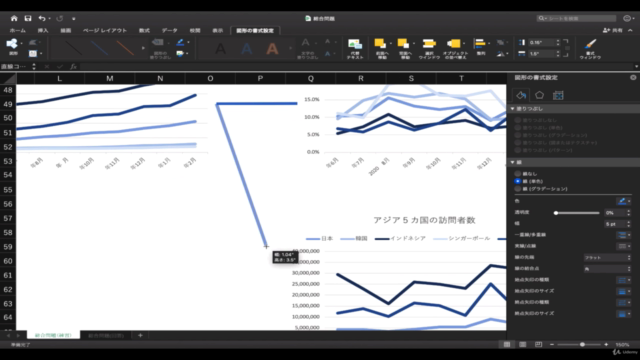Select the 線 (単色) solid line radio button
Image resolution: width=640 pixels, height=360 pixels.
click(x=518, y=181)
